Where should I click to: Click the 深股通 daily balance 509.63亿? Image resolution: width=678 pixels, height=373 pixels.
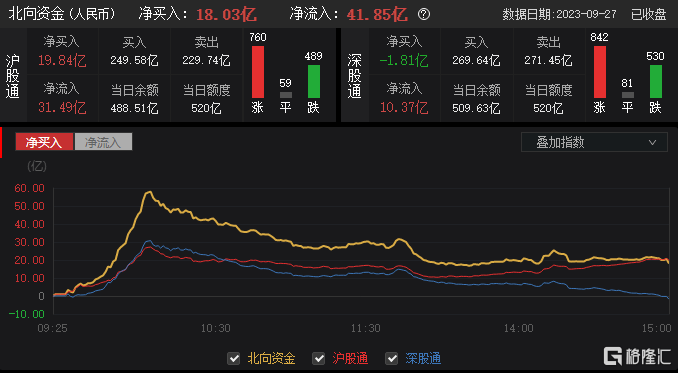pyautogui.click(x=476, y=108)
